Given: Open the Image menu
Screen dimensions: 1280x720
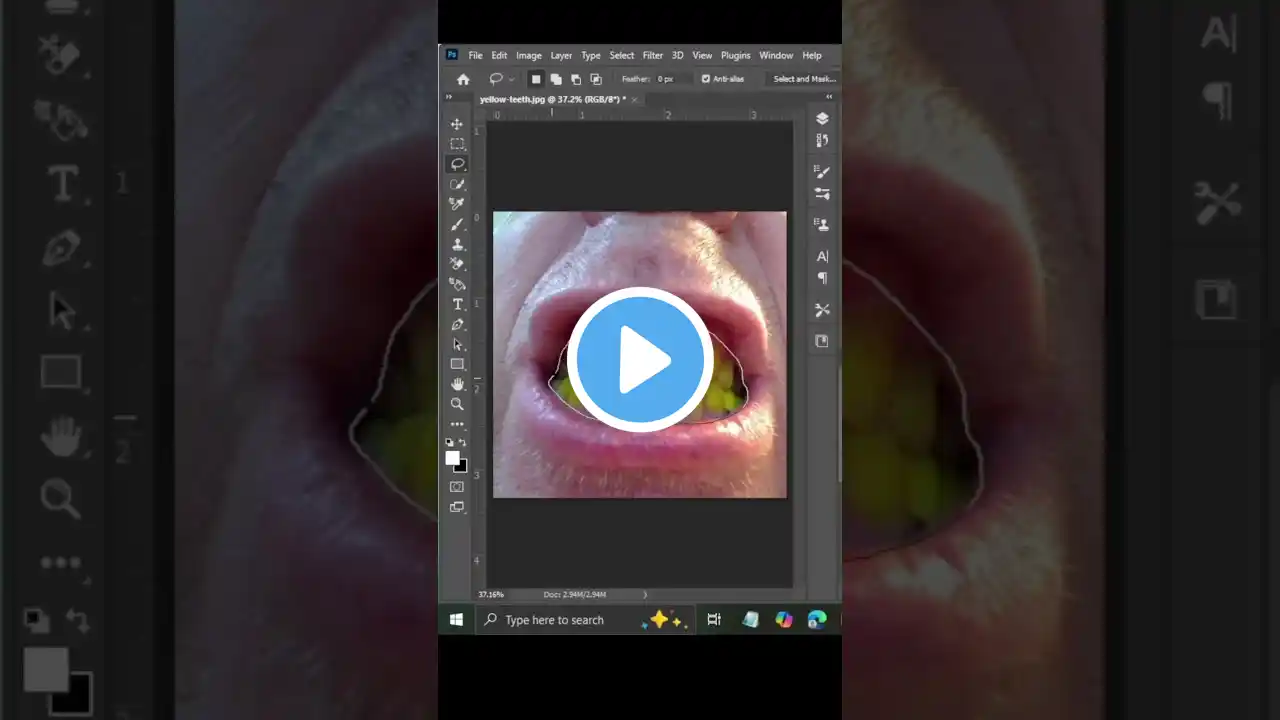Looking at the screenshot, I should pyautogui.click(x=529, y=56).
